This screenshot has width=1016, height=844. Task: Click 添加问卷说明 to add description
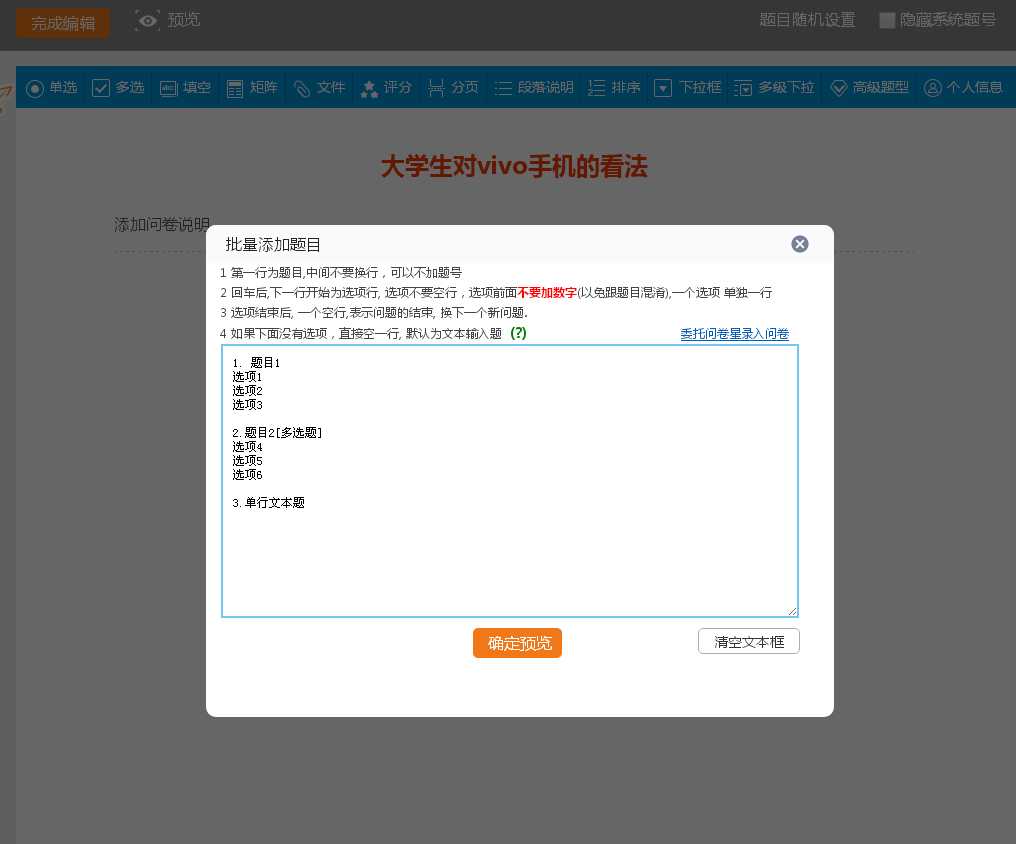(x=161, y=225)
